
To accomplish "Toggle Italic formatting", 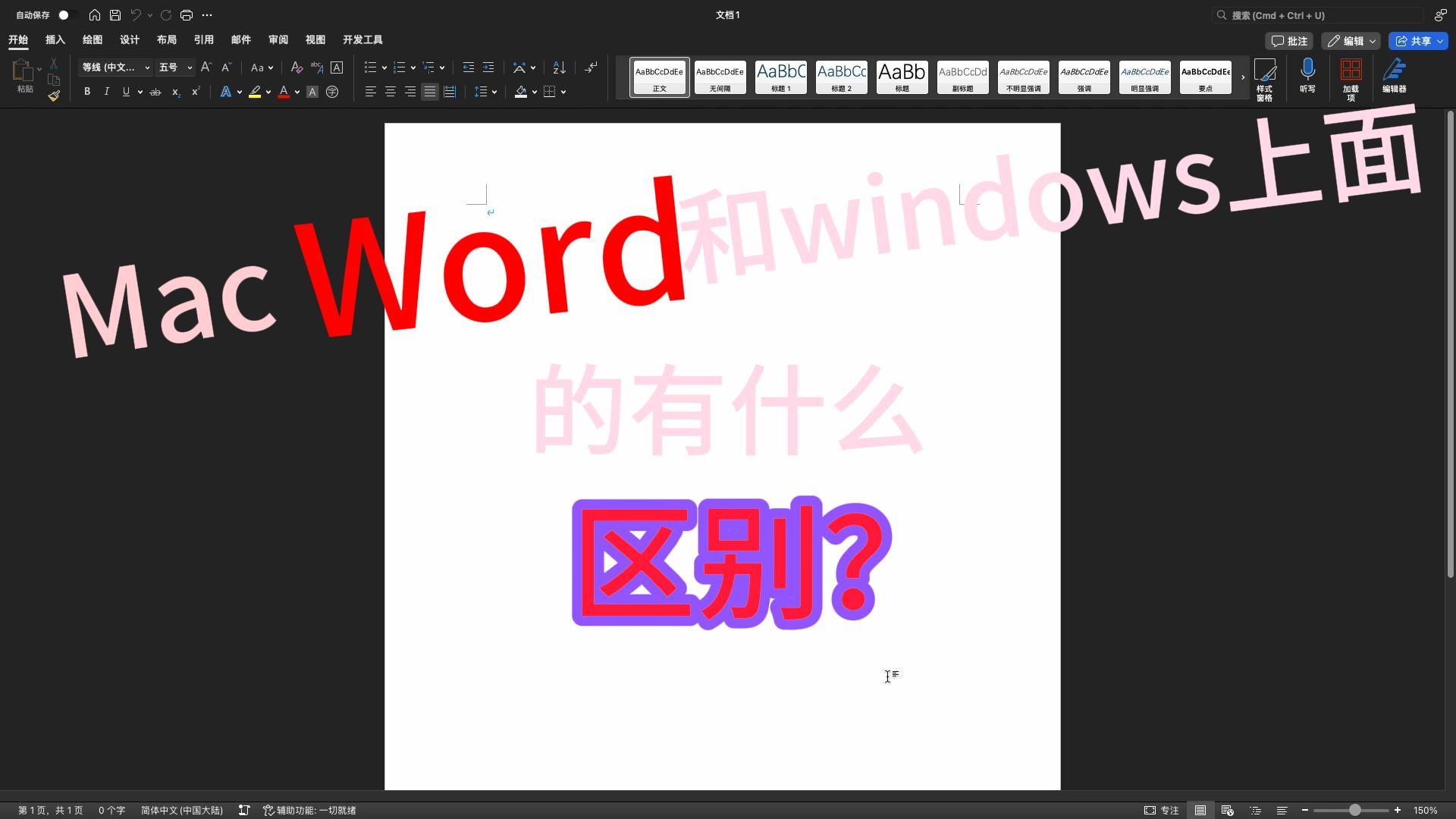I will click(106, 92).
